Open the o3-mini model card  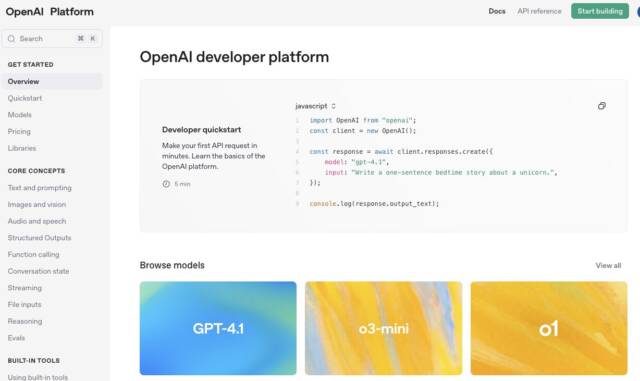point(383,328)
